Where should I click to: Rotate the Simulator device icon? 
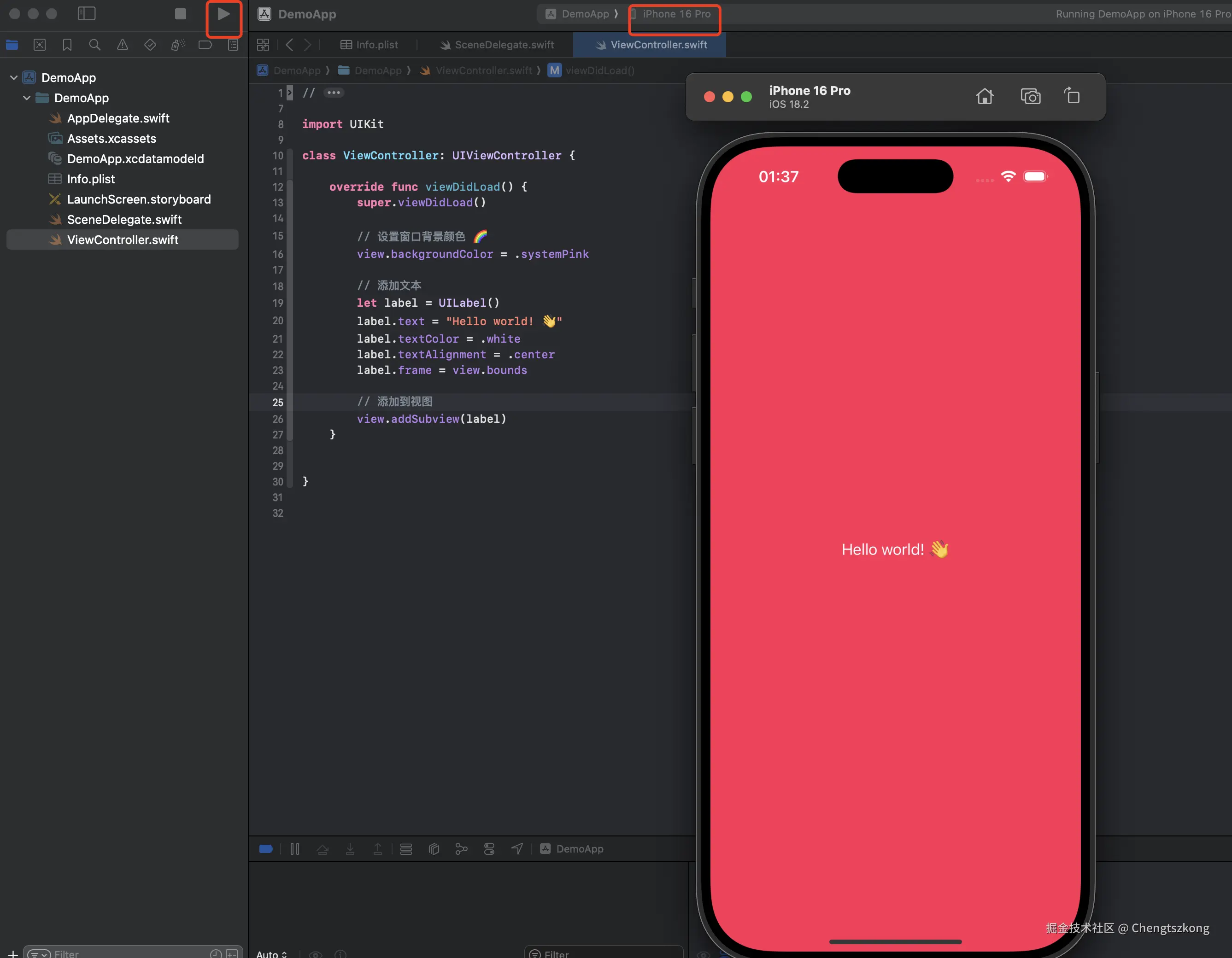1072,96
